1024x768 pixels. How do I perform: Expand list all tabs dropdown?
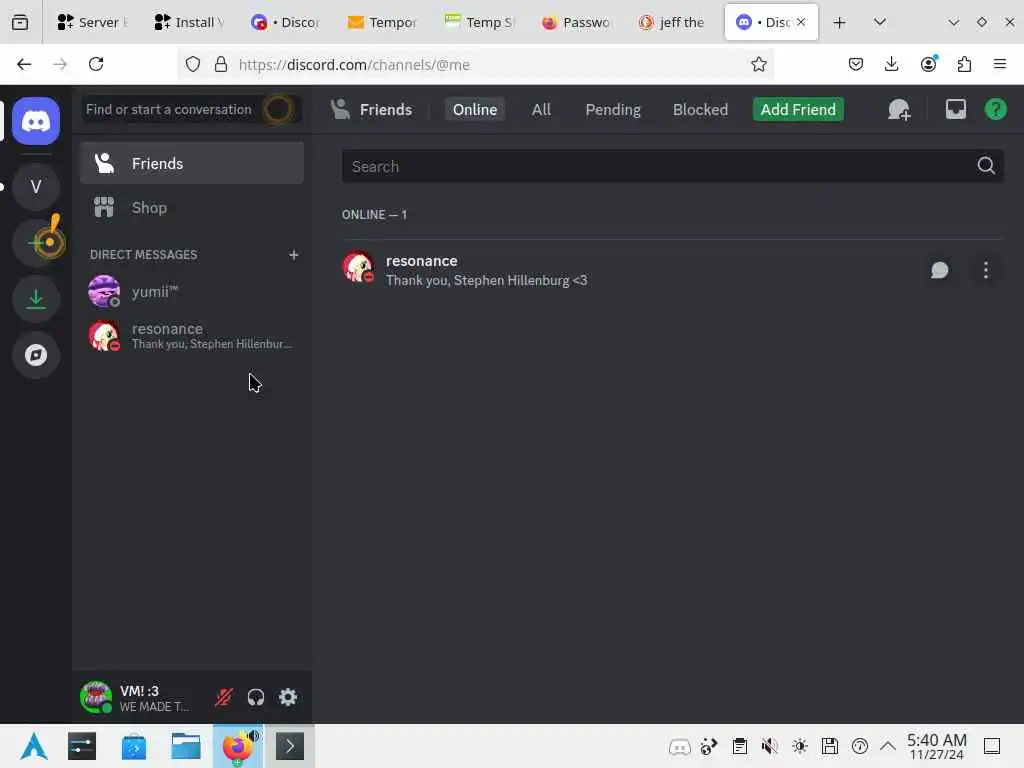point(880,22)
